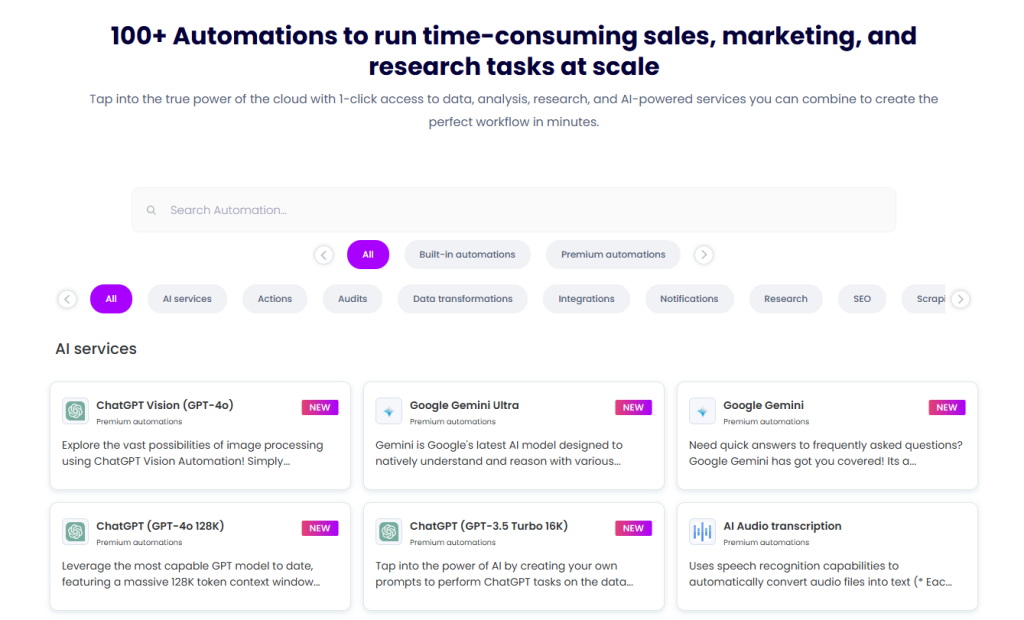
Task: Go to previous categories with the left chevron
Action: pos(67,299)
